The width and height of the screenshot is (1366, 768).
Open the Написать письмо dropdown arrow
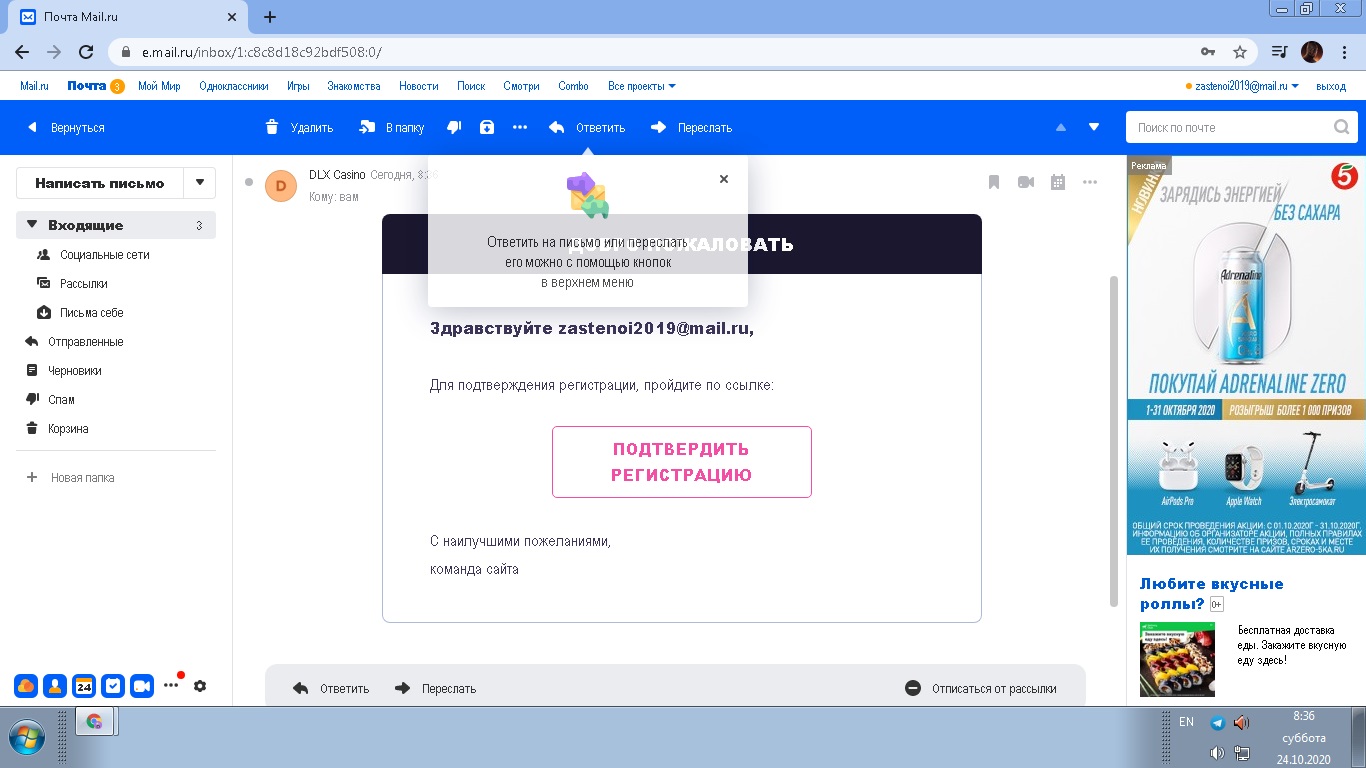point(200,182)
